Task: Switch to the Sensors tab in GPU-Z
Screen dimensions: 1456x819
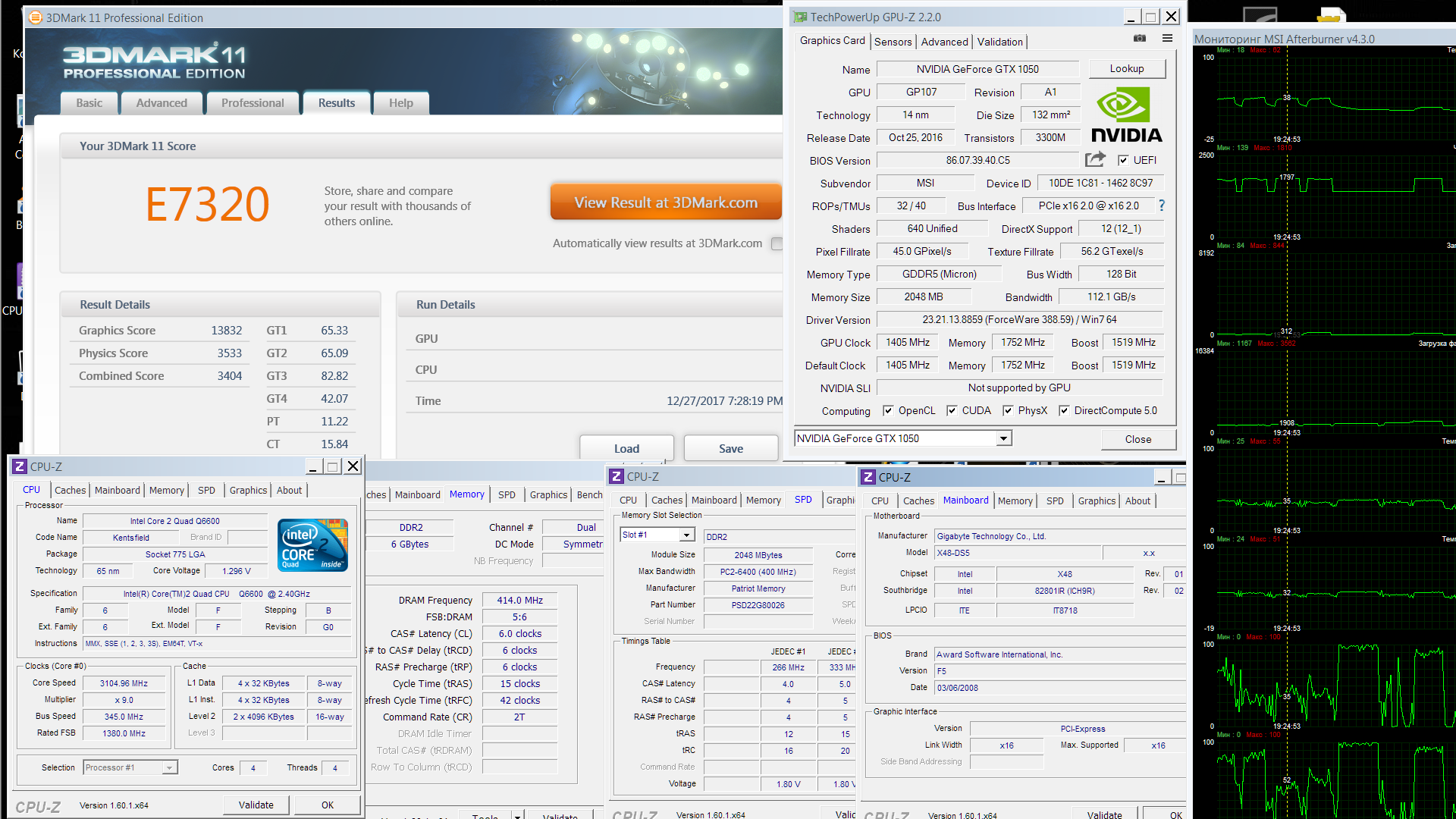Action: tap(893, 42)
